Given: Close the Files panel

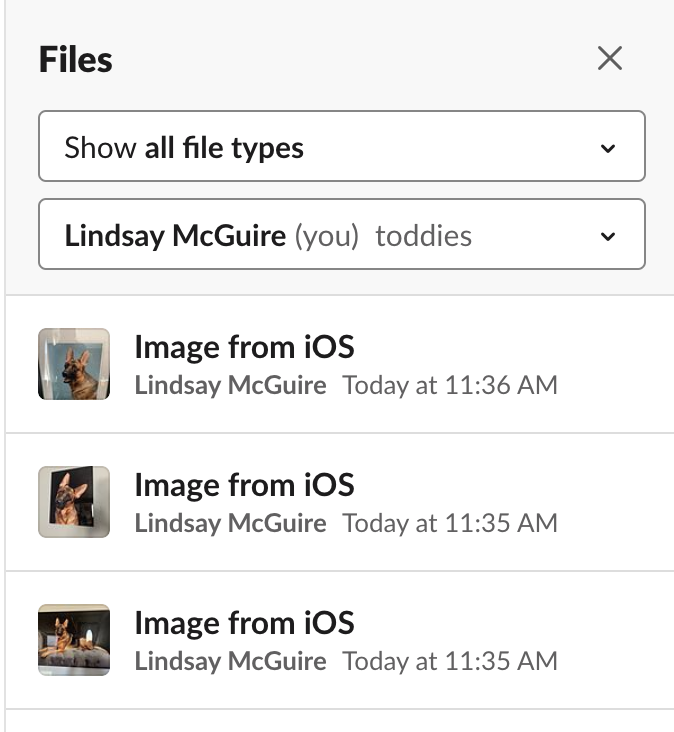Looking at the screenshot, I should (610, 58).
